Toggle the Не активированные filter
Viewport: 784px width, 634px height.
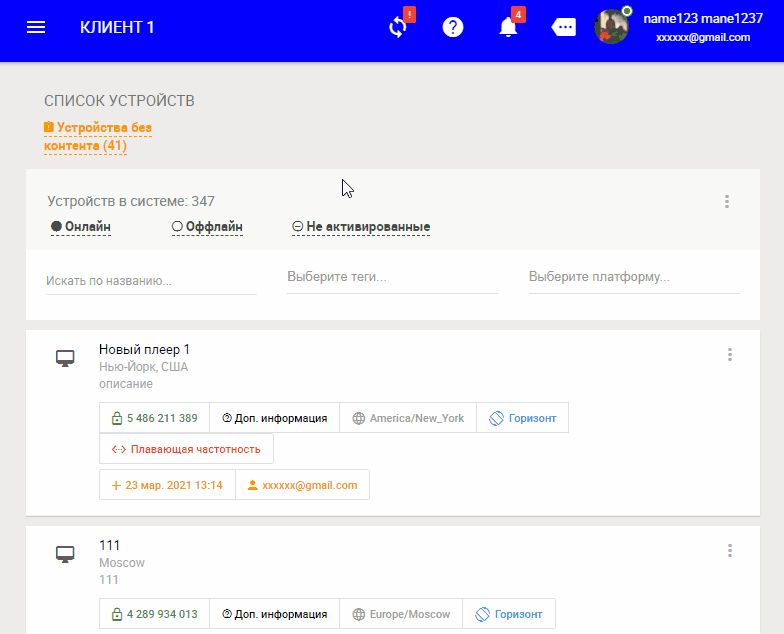pyautogui.click(x=361, y=227)
